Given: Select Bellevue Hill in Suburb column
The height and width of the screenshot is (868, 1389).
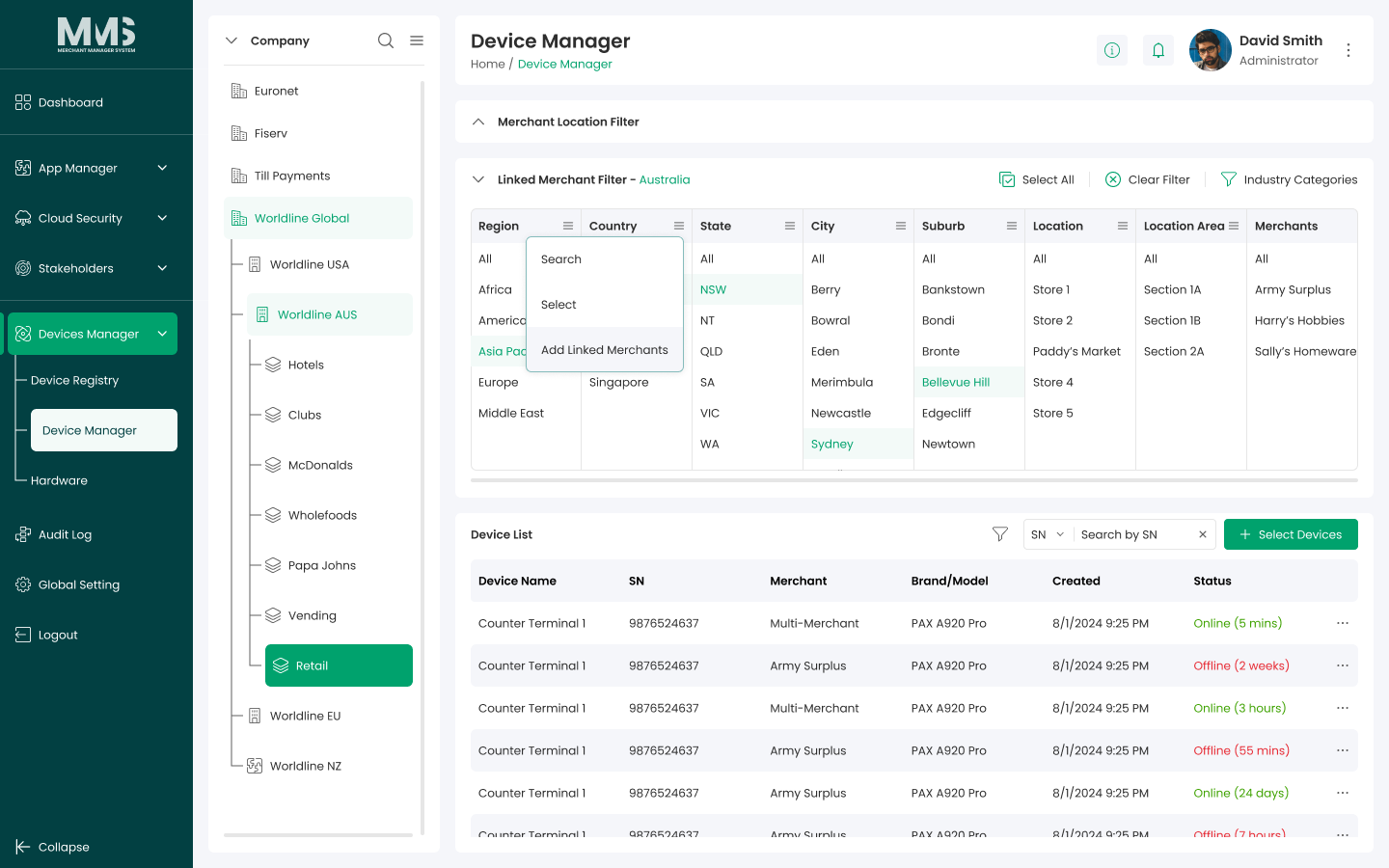Looking at the screenshot, I should click(x=969, y=382).
